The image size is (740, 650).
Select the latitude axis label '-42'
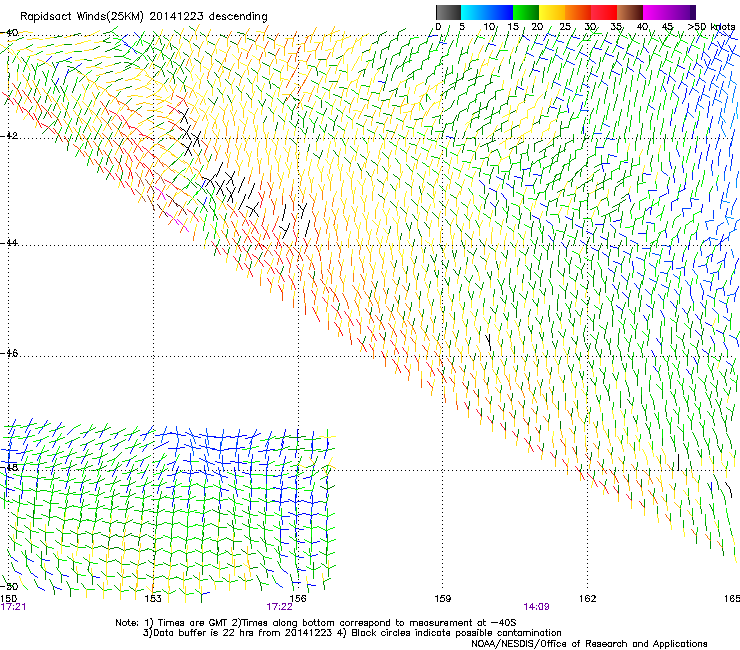[9, 136]
